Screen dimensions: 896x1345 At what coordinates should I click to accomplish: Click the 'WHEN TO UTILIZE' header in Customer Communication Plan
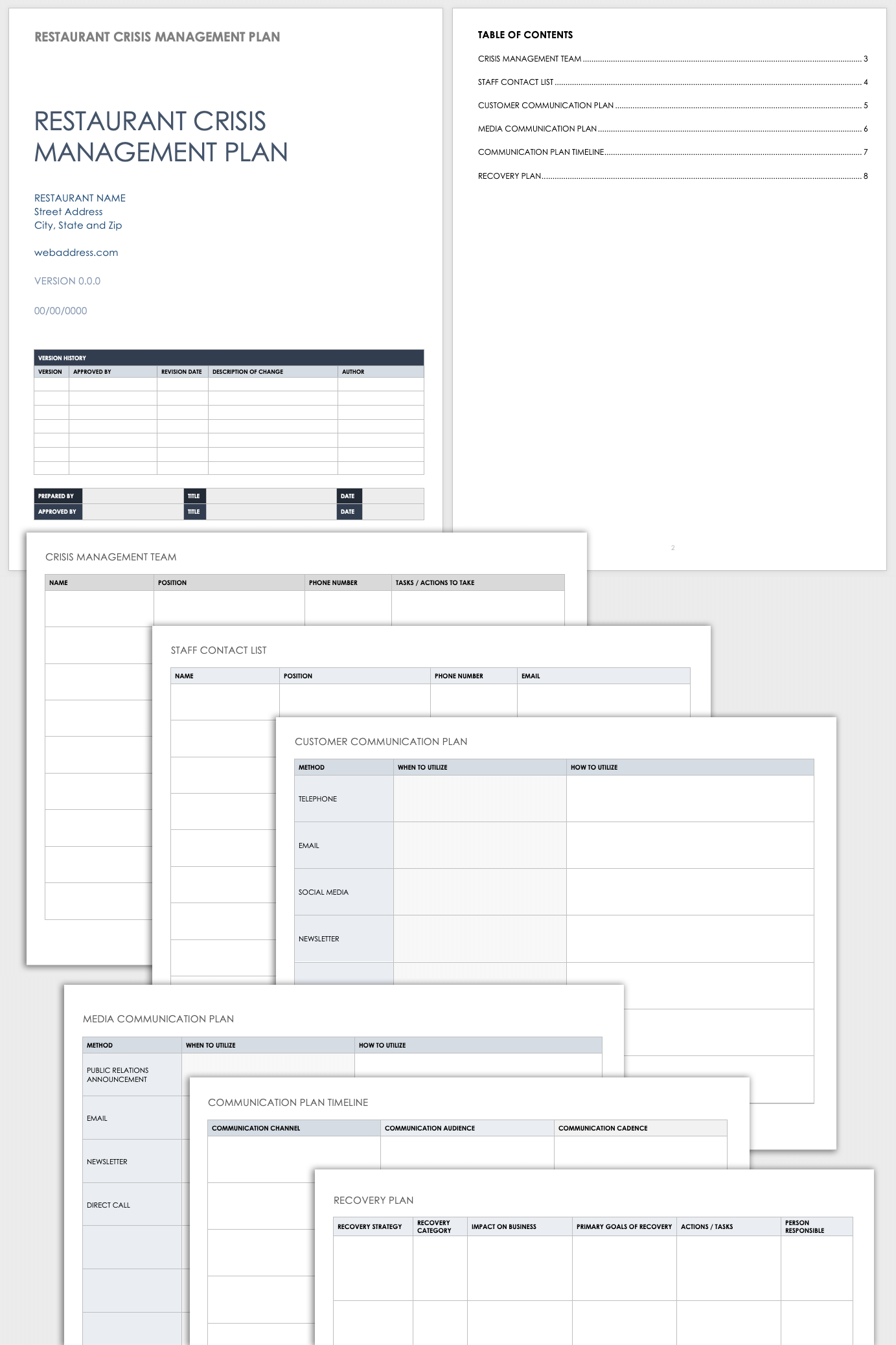click(479, 767)
